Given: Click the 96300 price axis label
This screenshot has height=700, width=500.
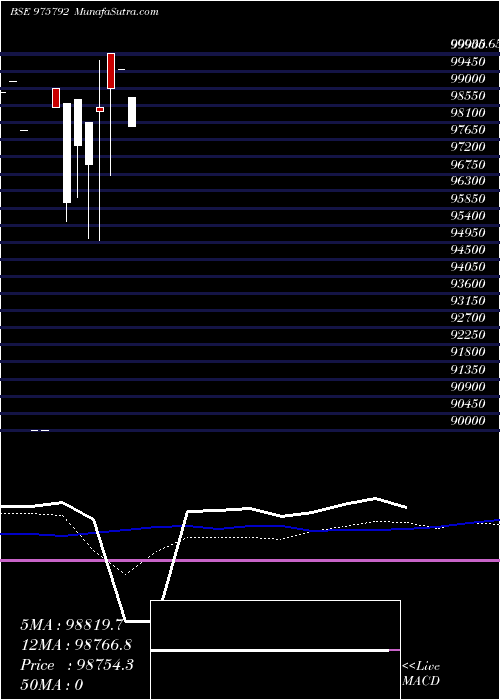Looking at the screenshot, I should tap(468, 181).
